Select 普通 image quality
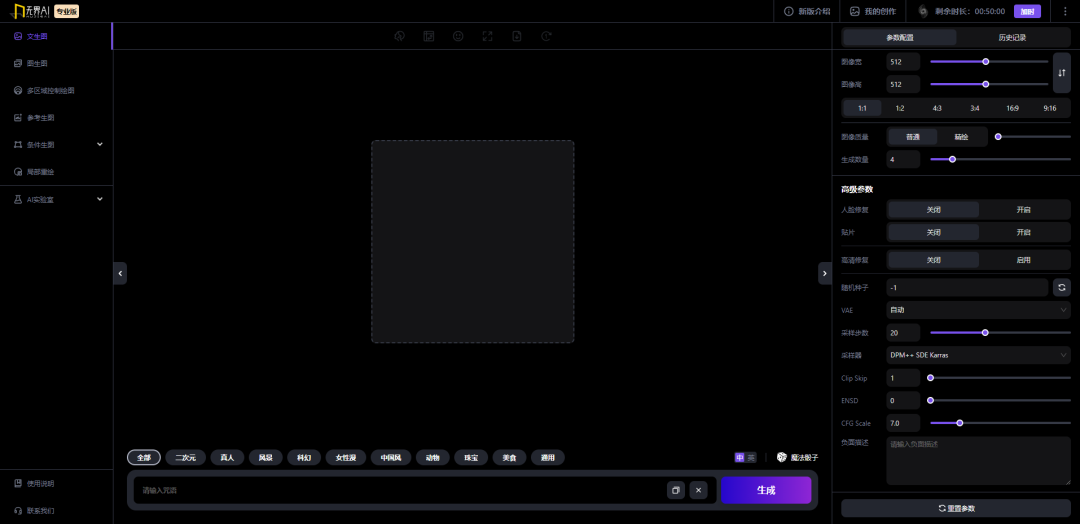 coord(913,137)
